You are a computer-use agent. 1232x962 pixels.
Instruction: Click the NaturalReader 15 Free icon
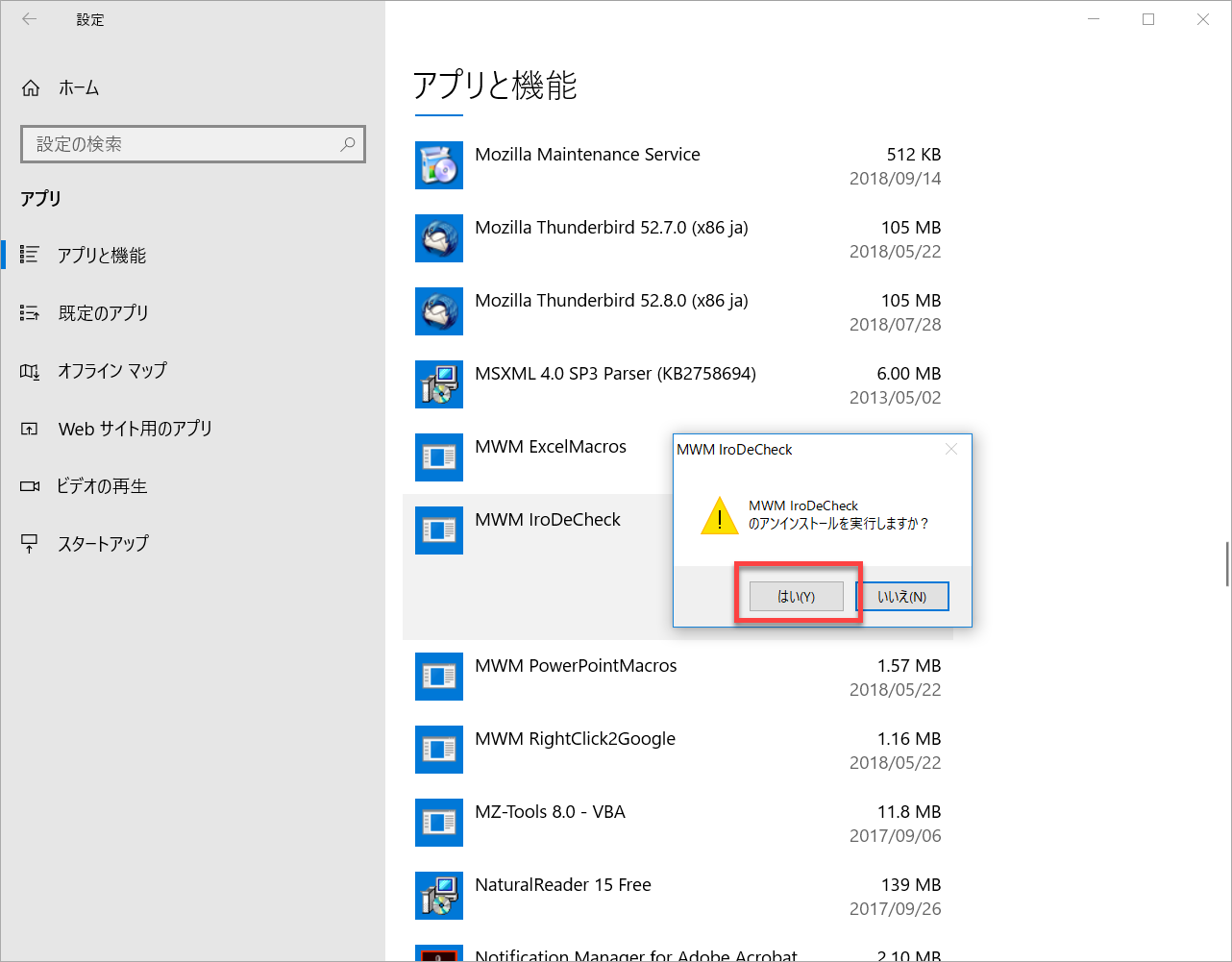pyautogui.click(x=439, y=896)
